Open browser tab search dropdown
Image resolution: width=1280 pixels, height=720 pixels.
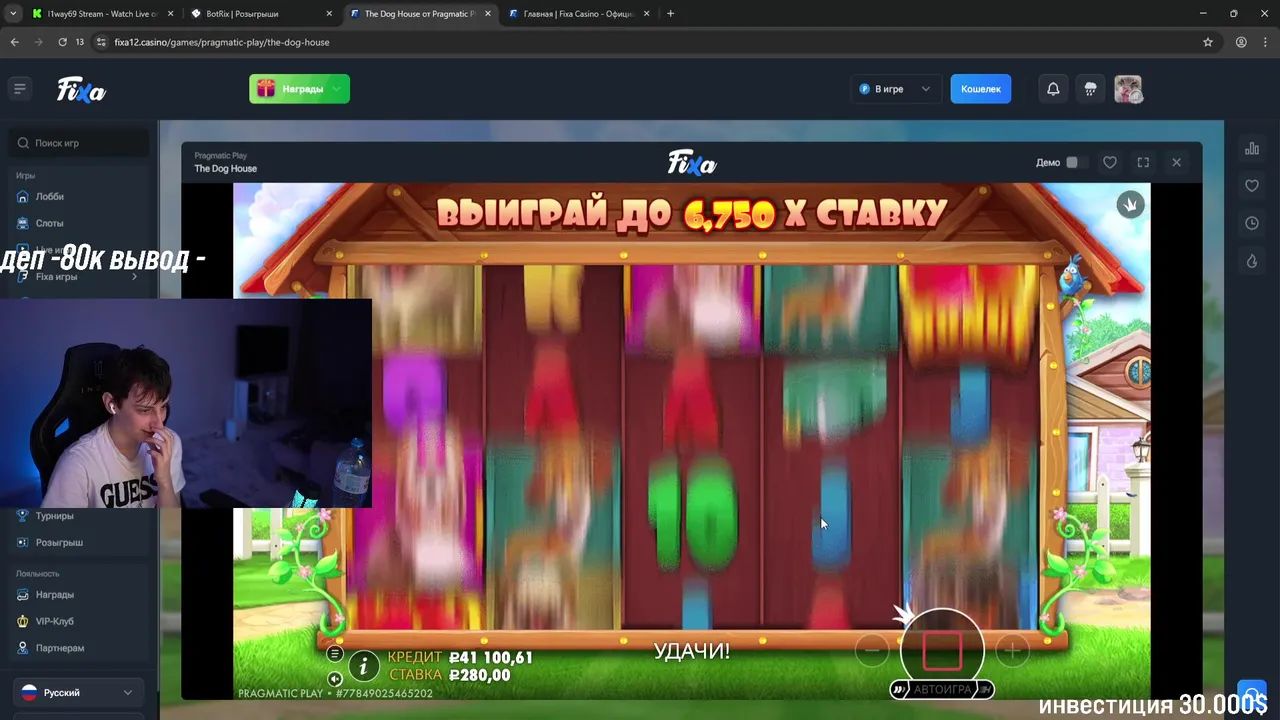click(12, 14)
